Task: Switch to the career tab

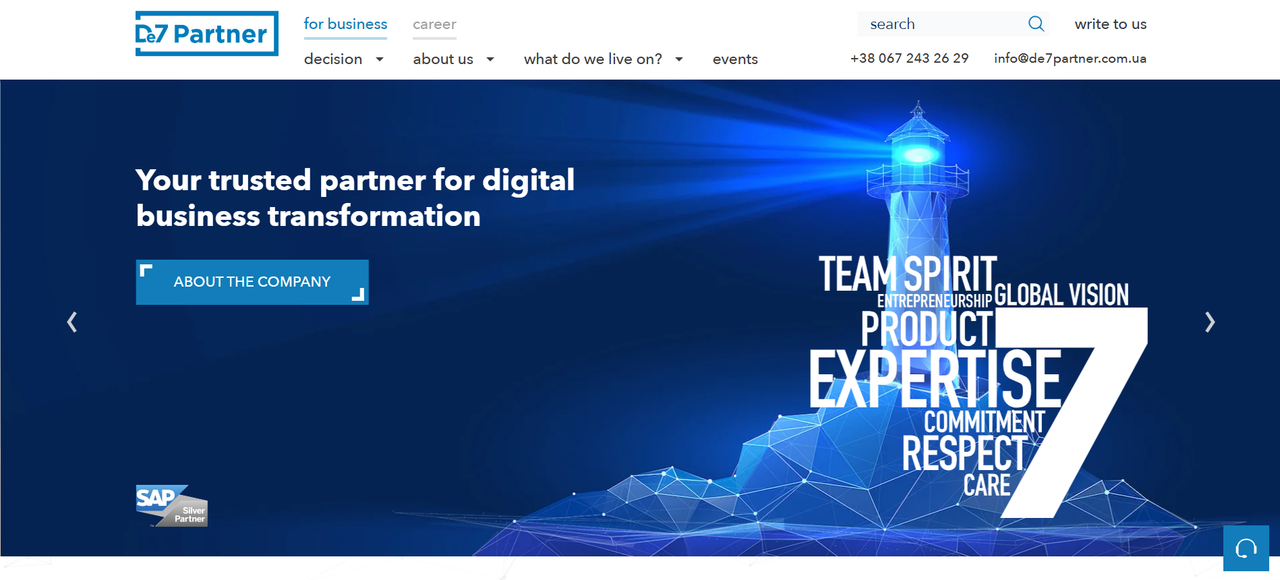Action: click(x=434, y=24)
